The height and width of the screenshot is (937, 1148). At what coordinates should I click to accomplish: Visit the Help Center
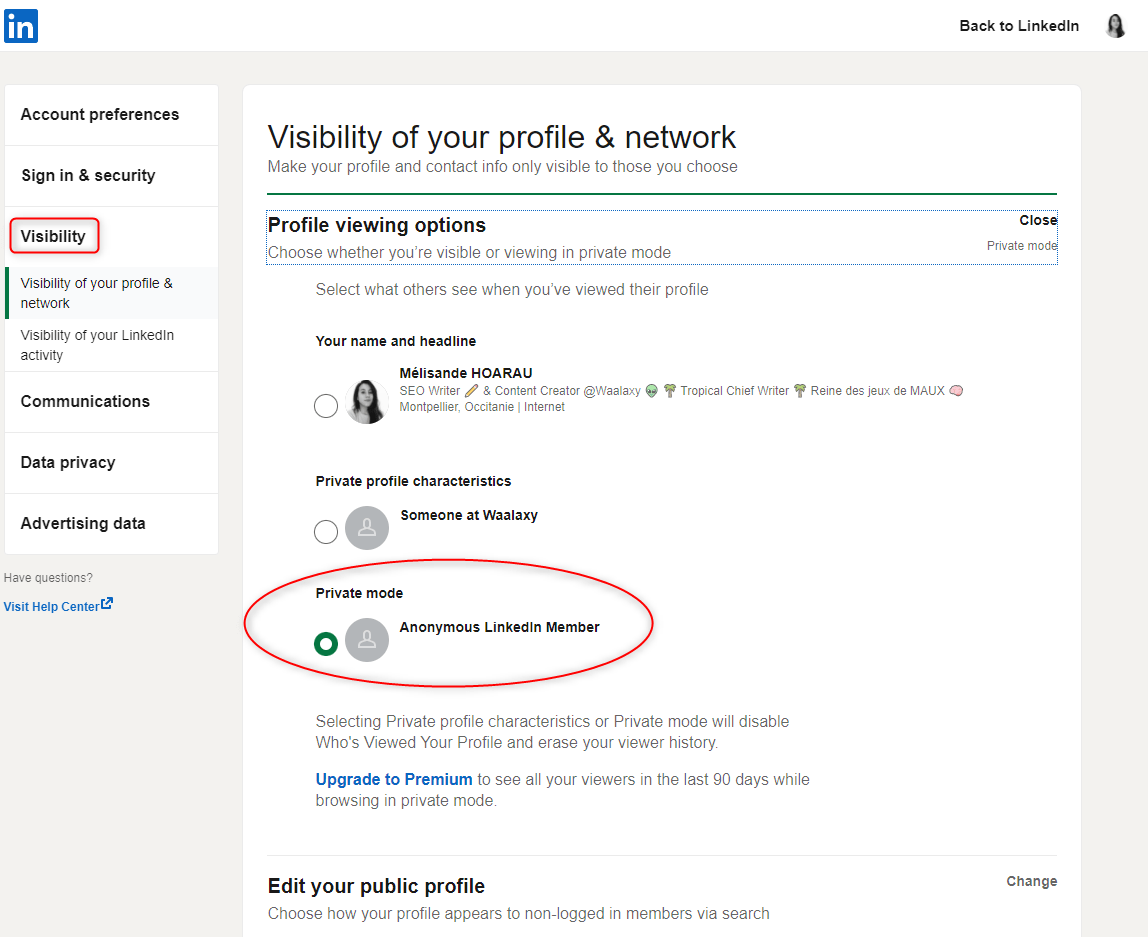(52, 605)
